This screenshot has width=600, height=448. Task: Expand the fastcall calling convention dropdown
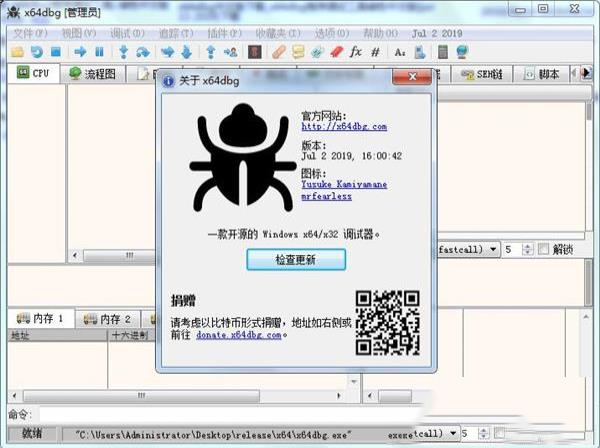(493, 249)
